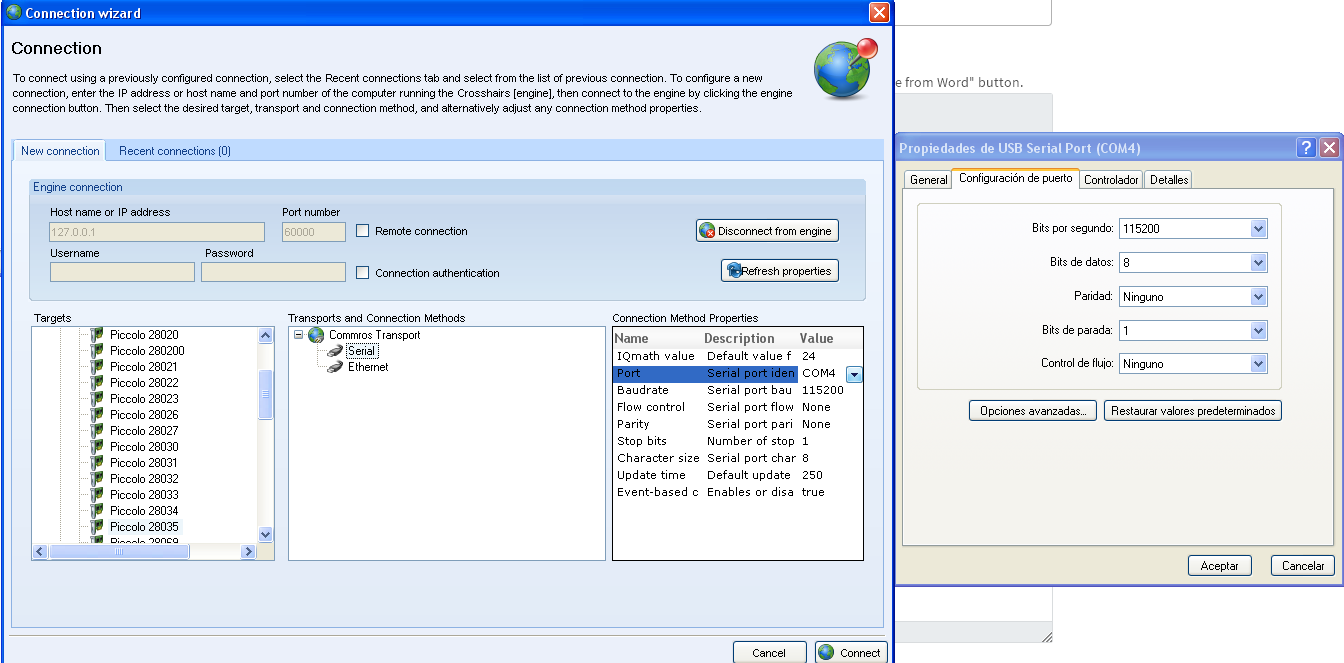Click the chip icon beside Piccolo 280200
Screen dimensions: 1344x663
pyautogui.click(x=97, y=351)
